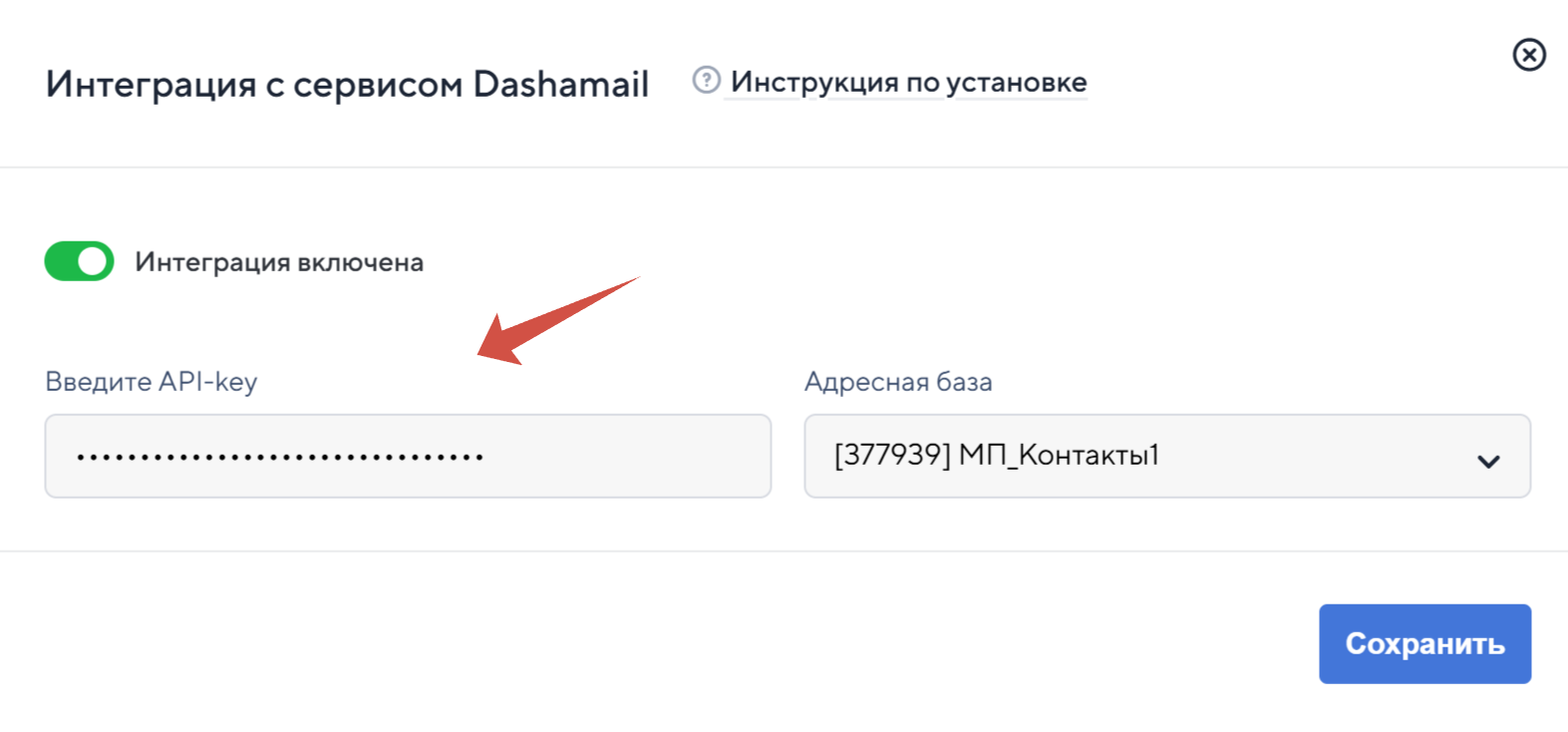Viewport: 1568px width, 732px height.
Task: Click the green switch's white knob
Action: pos(93,261)
